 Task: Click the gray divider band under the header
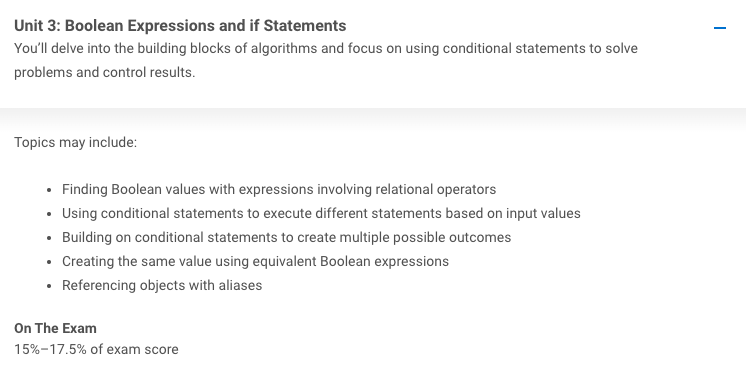coord(373,118)
